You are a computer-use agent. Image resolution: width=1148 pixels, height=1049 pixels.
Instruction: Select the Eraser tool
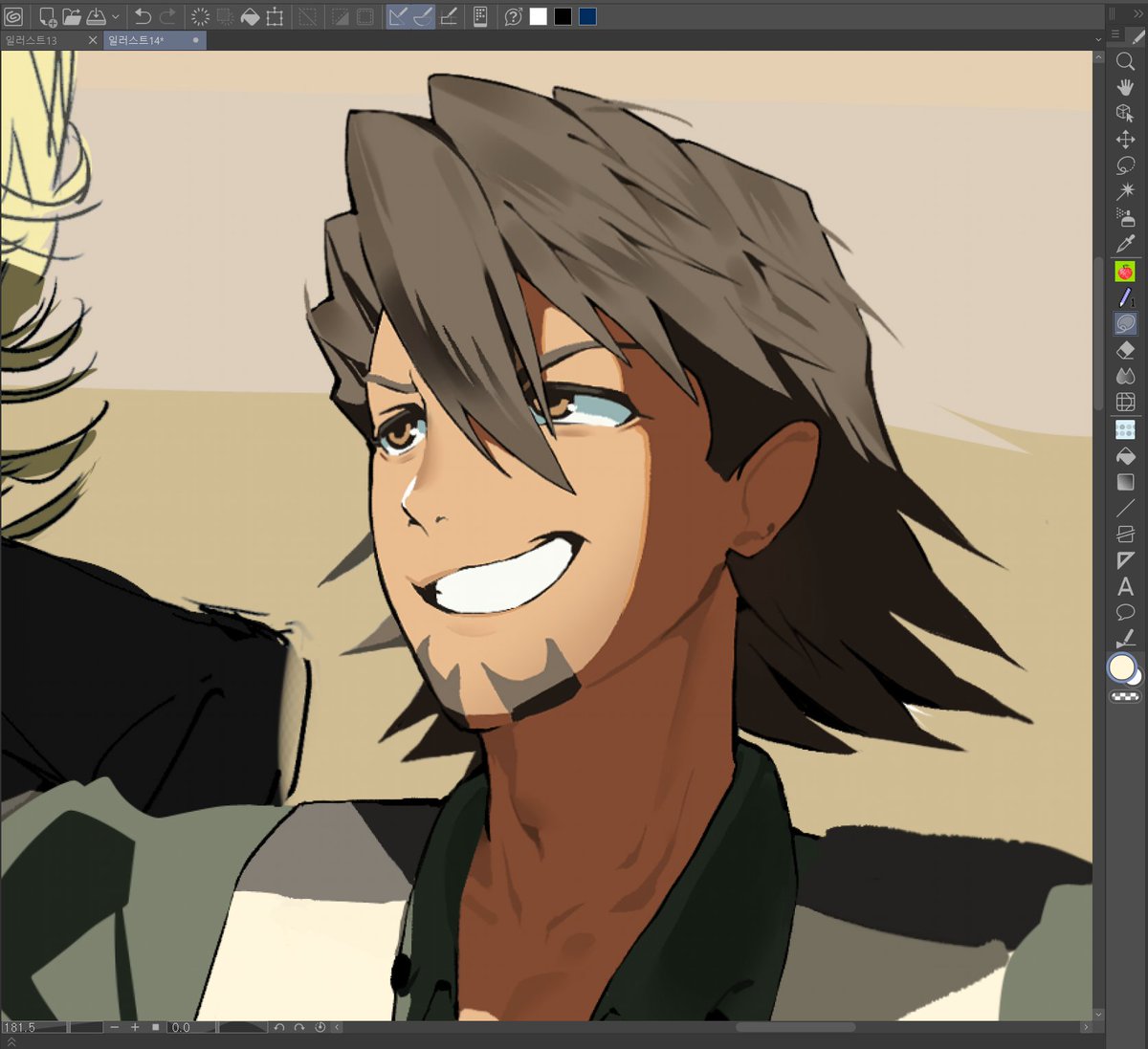tap(1125, 350)
